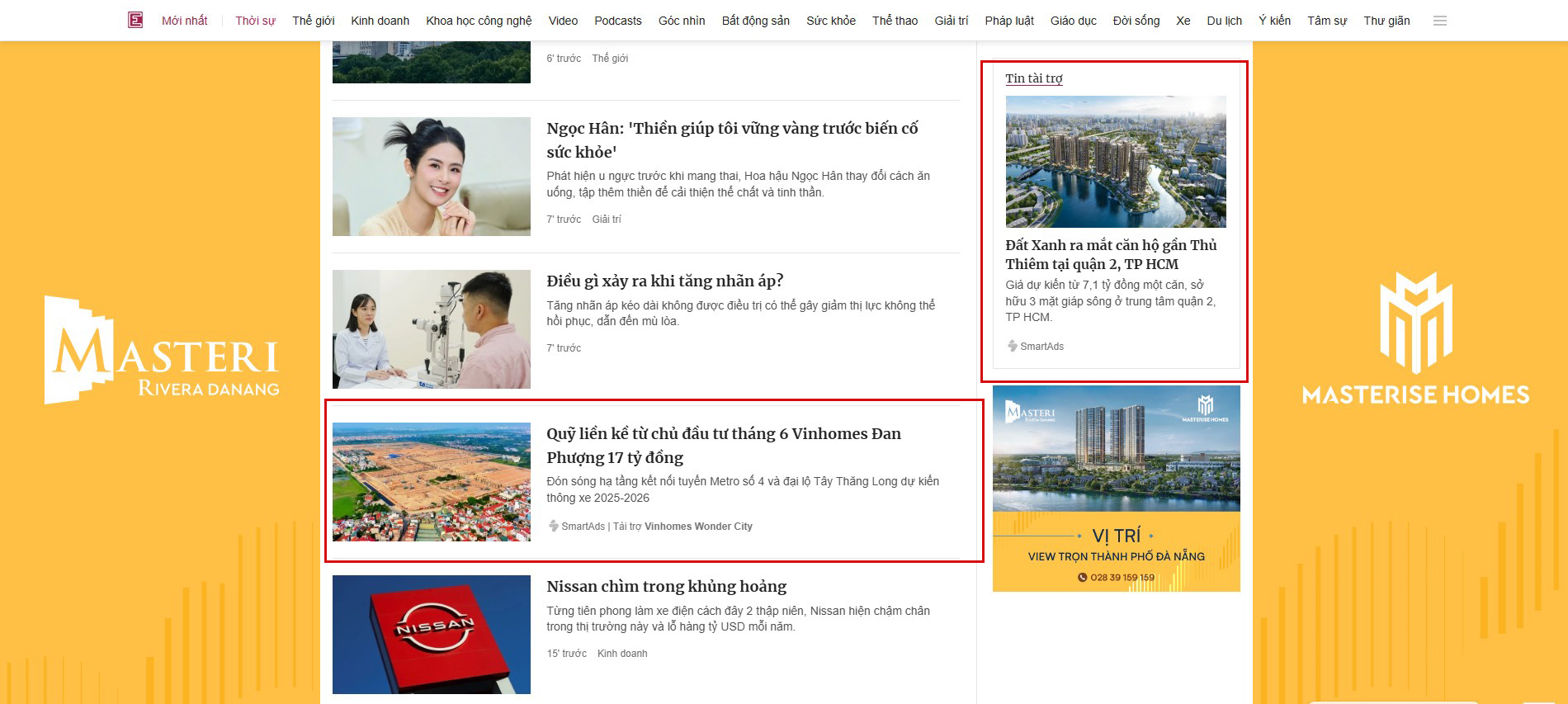Click eye examination article thumbnail
The width and height of the screenshot is (1568, 704).
(x=432, y=329)
